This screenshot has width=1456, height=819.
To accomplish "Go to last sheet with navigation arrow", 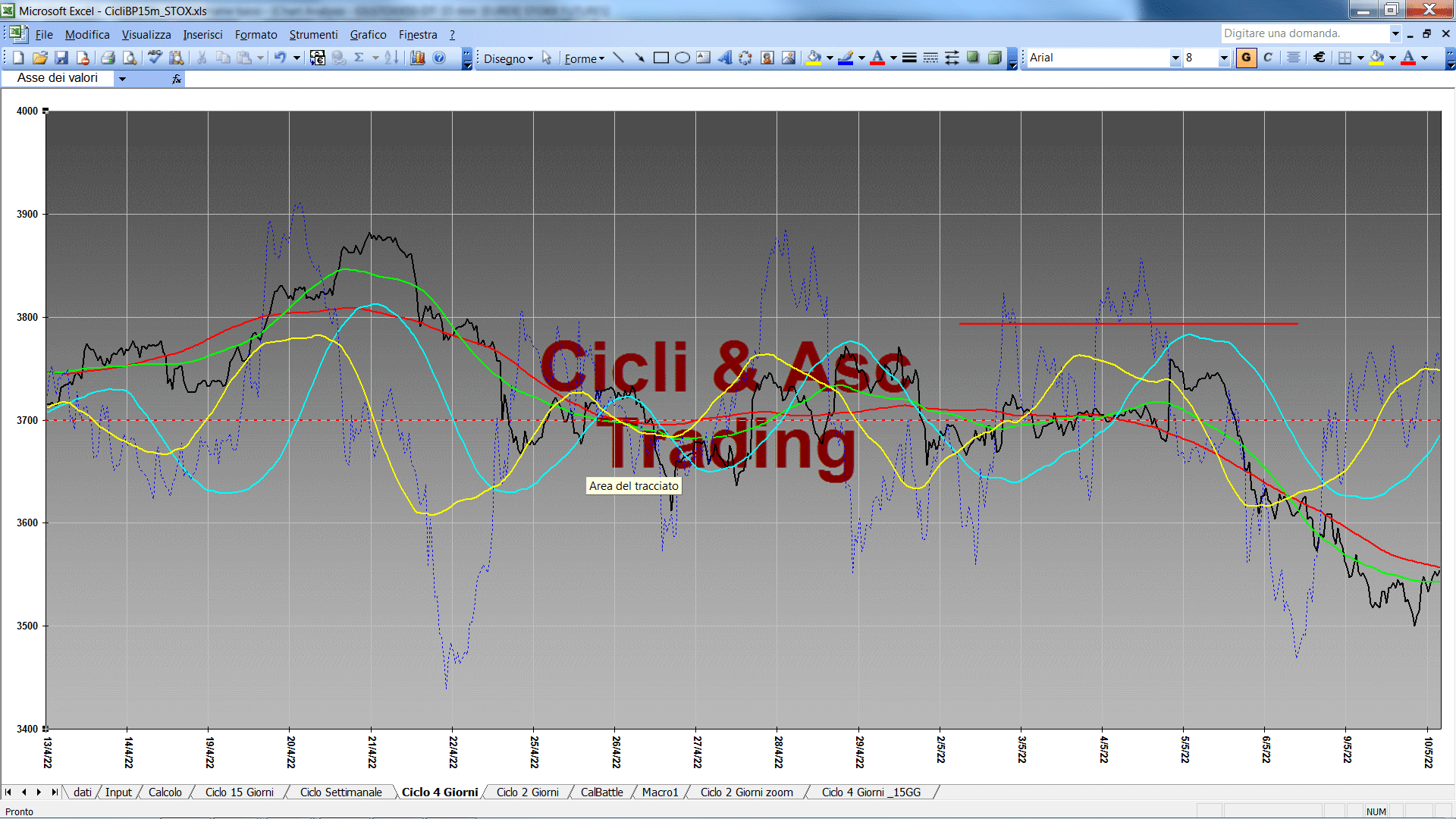I will [x=54, y=792].
